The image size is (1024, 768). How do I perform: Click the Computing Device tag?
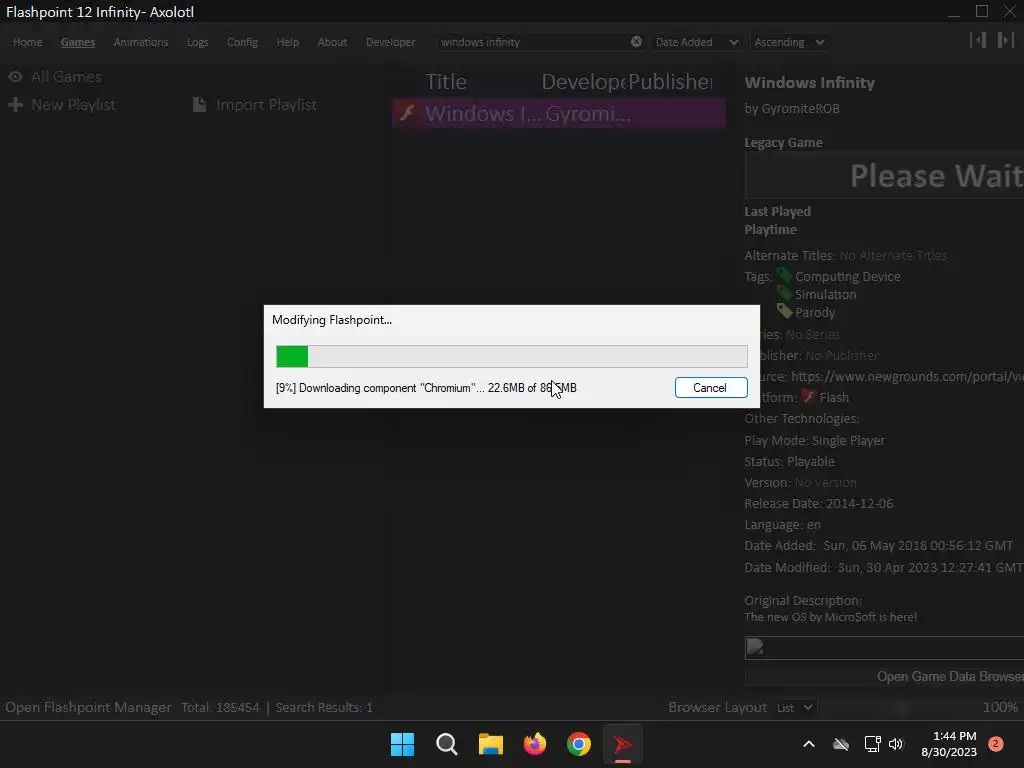click(x=848, y=276)
